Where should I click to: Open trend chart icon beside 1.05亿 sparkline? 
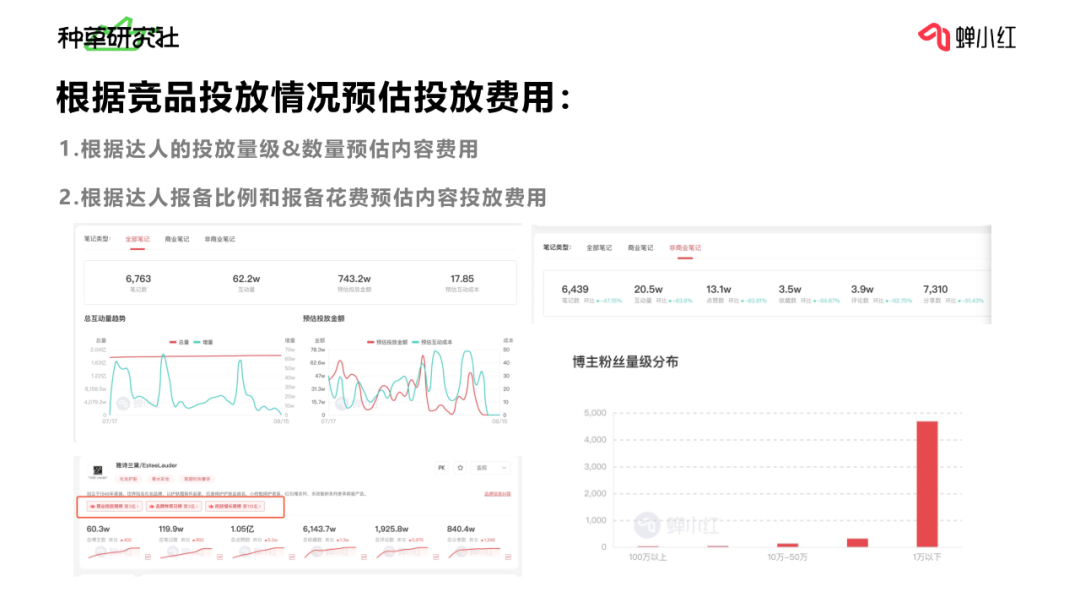(291, 557)
